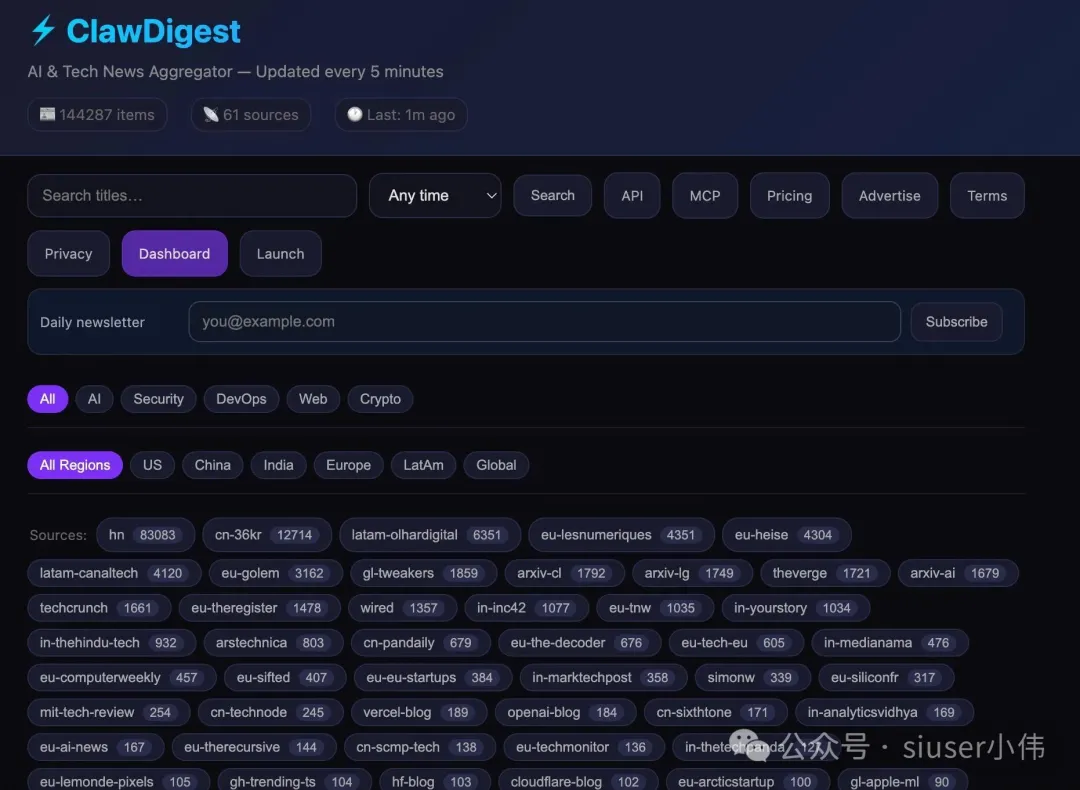Select the theverge source chip
1080x790 pixels.
tap(825, 573)
